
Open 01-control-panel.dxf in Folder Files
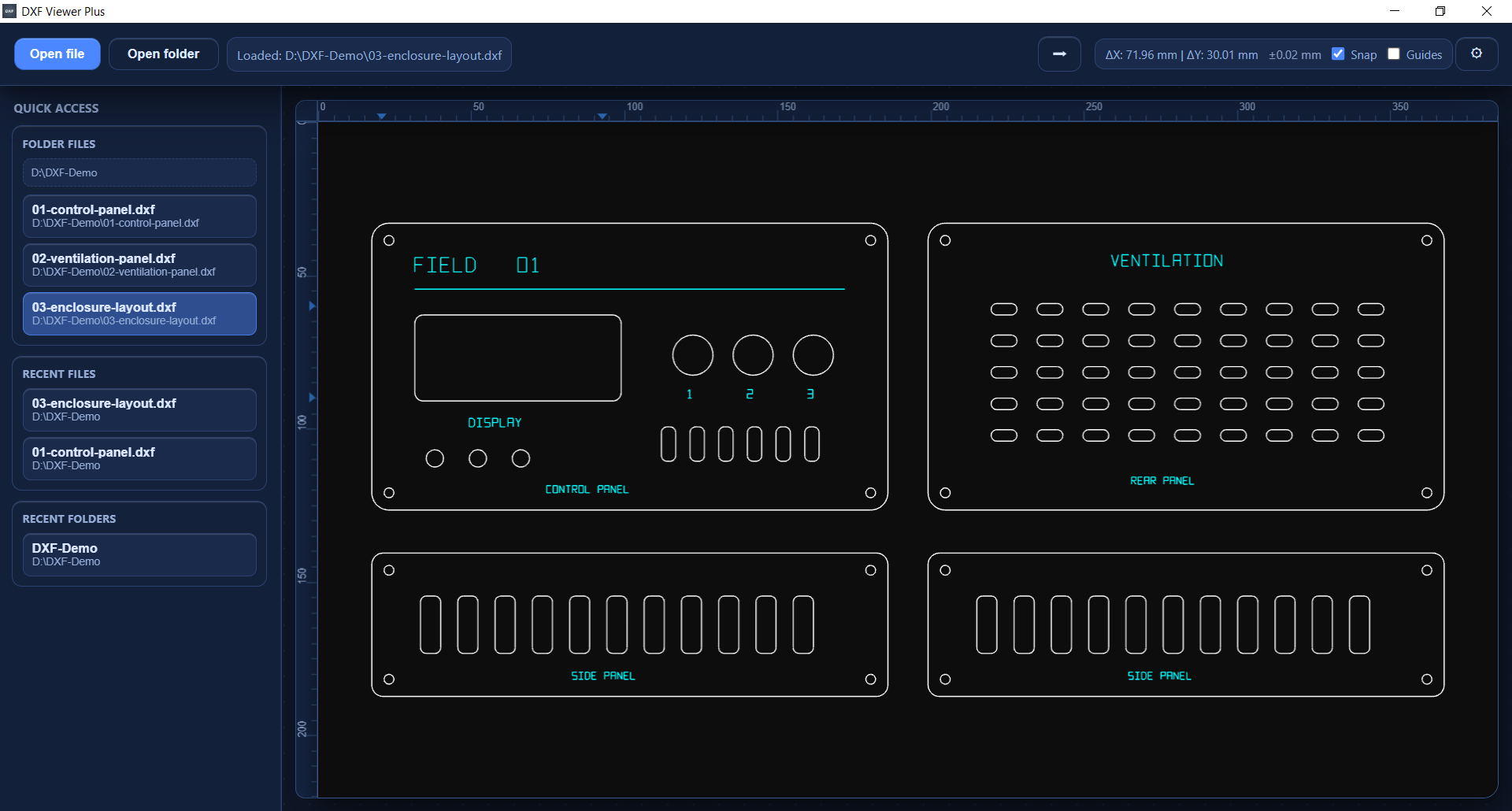(139, 217)
